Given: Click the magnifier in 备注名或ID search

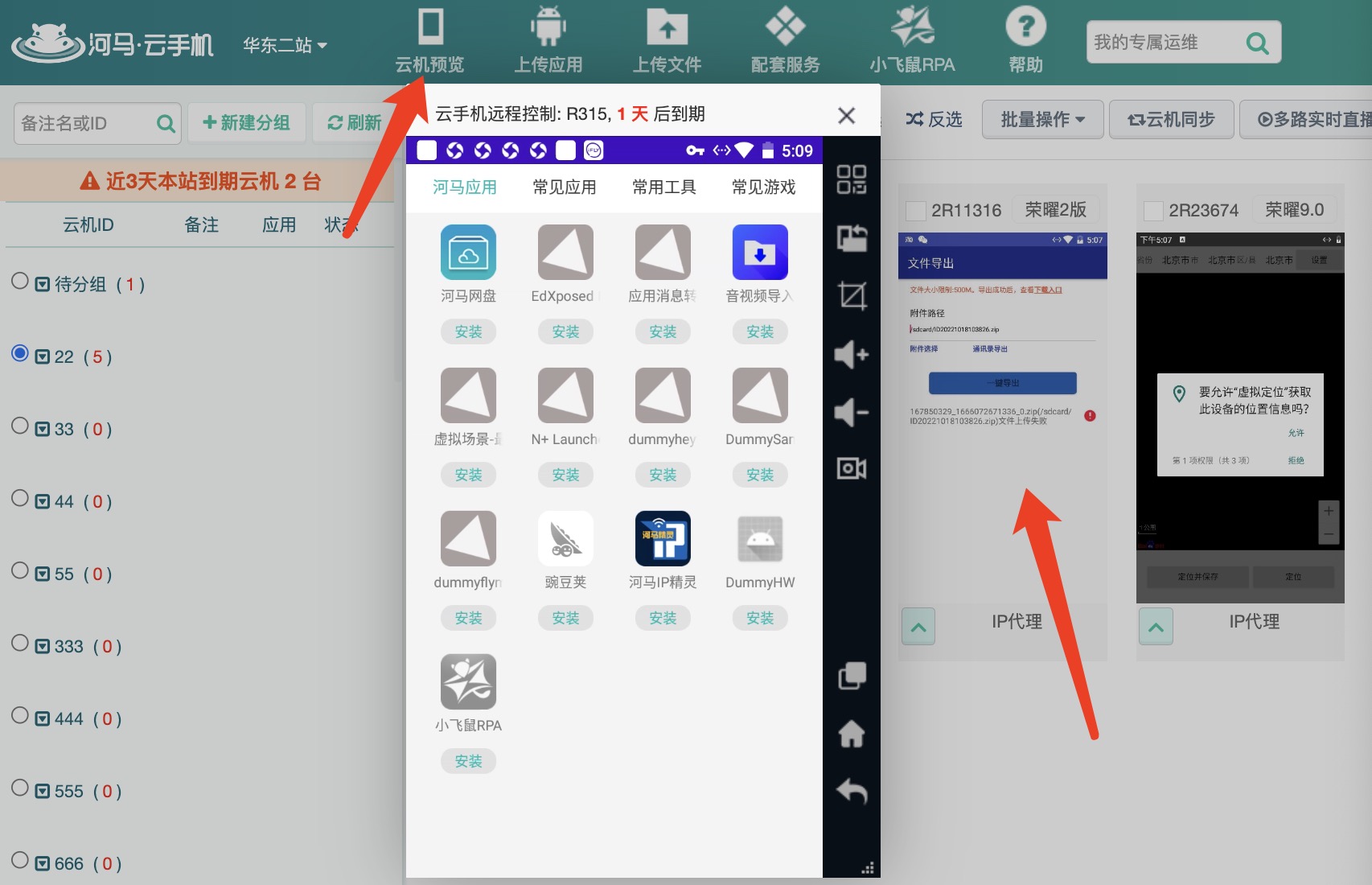Looking at the screenshot, I should click(x=166, y=123).
